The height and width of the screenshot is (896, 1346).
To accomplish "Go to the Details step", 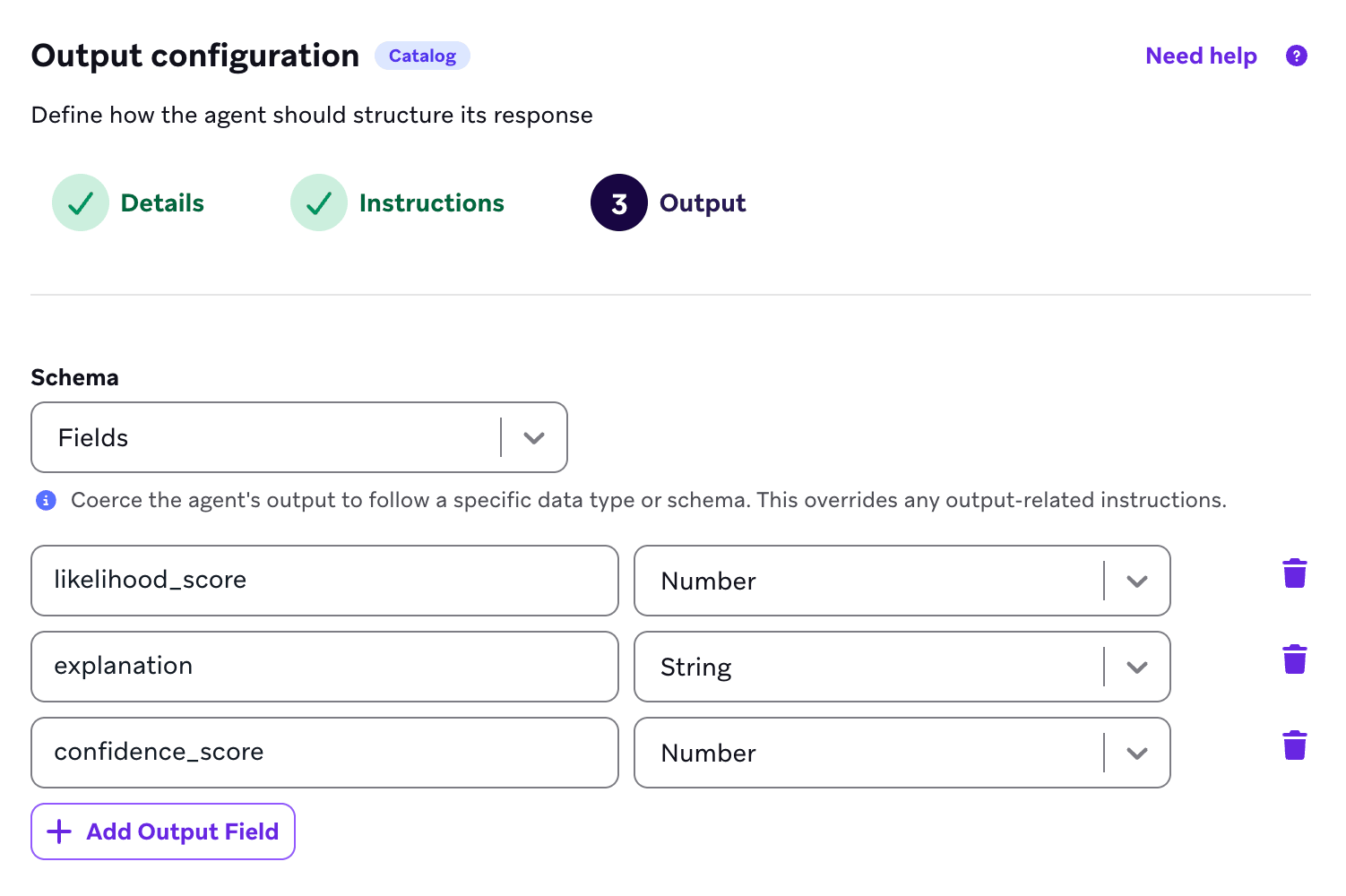I will pyautogui.click(x=162, y=203).
